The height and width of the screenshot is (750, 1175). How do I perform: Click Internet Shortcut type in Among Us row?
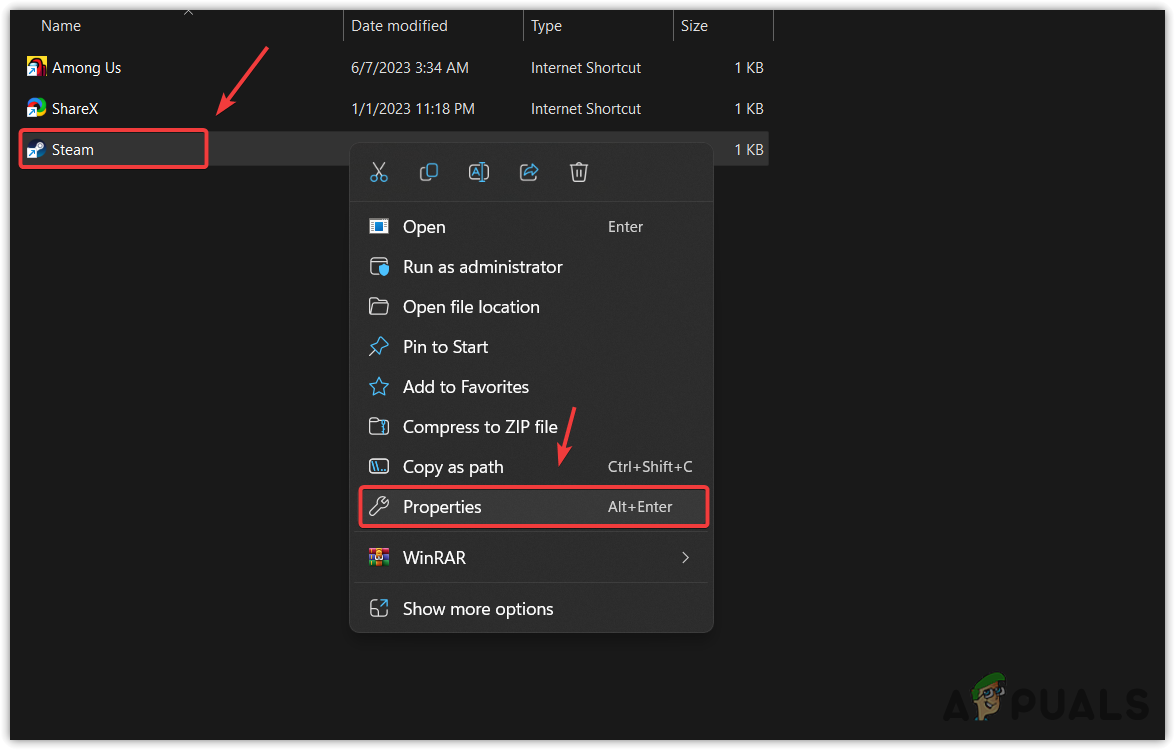point(586,67)
